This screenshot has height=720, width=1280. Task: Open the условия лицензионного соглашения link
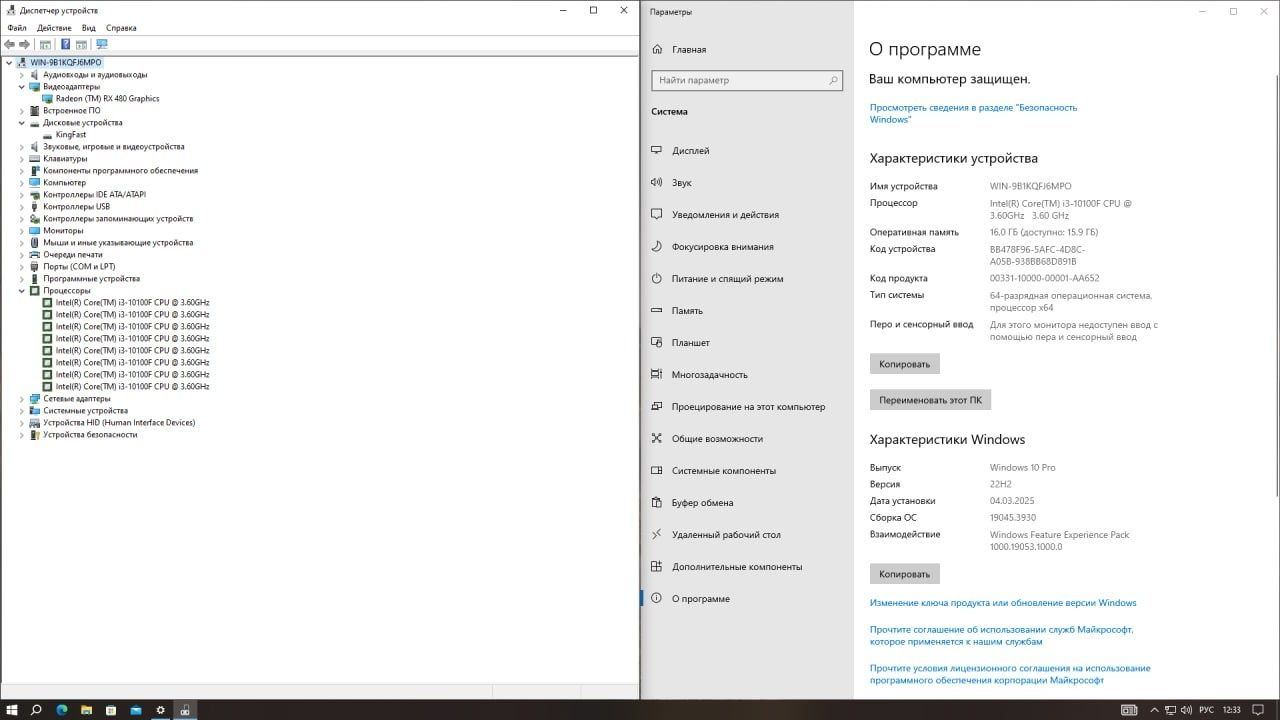click(1010, 674)
